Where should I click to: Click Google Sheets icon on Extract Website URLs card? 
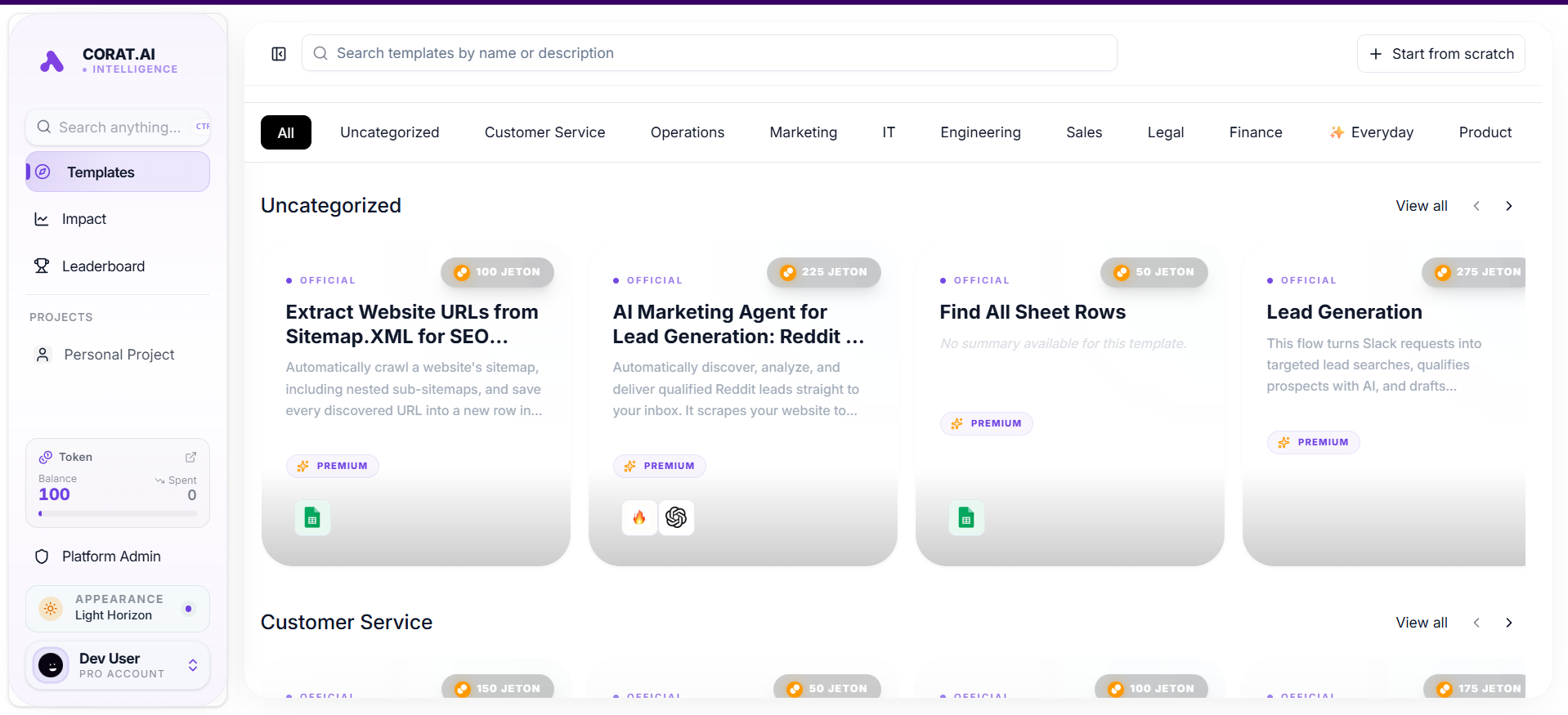(x=312, y=517)
